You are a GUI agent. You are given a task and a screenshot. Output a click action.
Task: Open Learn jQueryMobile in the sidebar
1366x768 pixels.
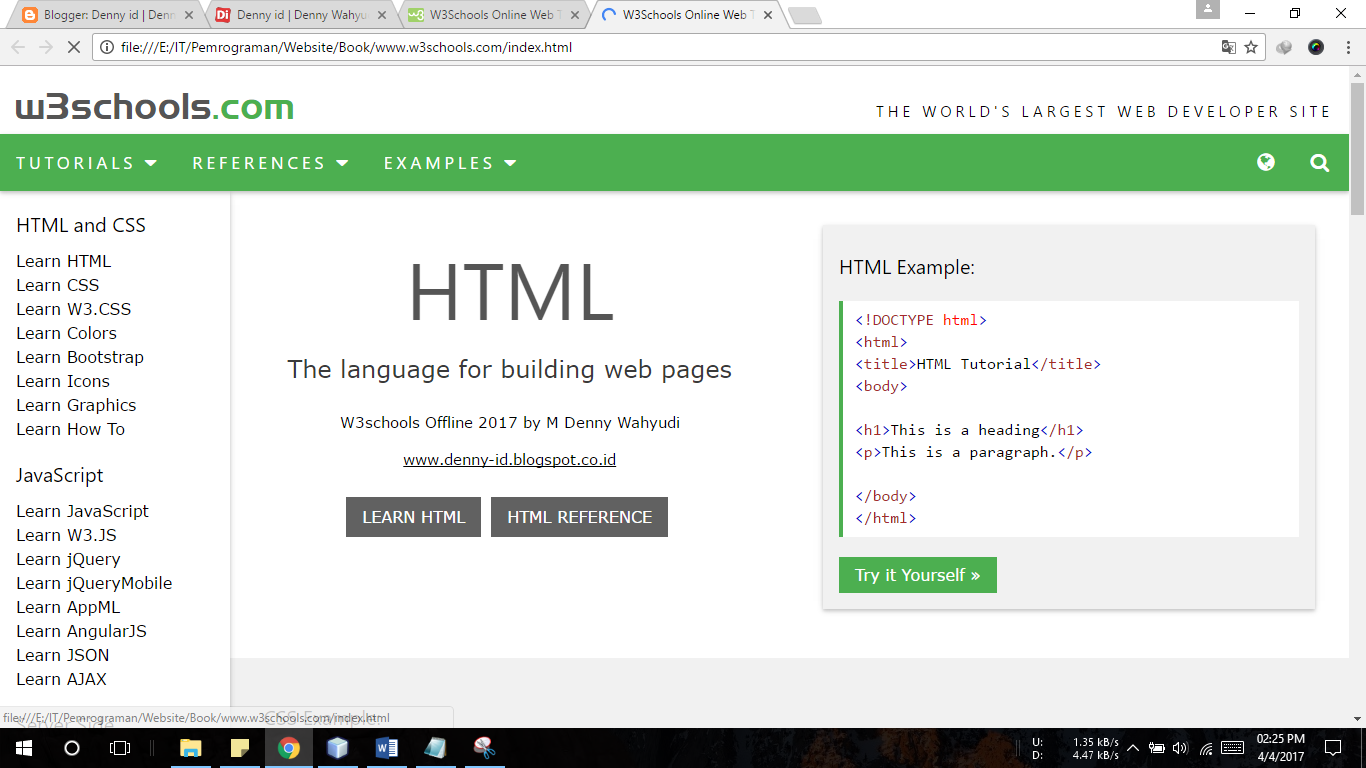[94, 583]
